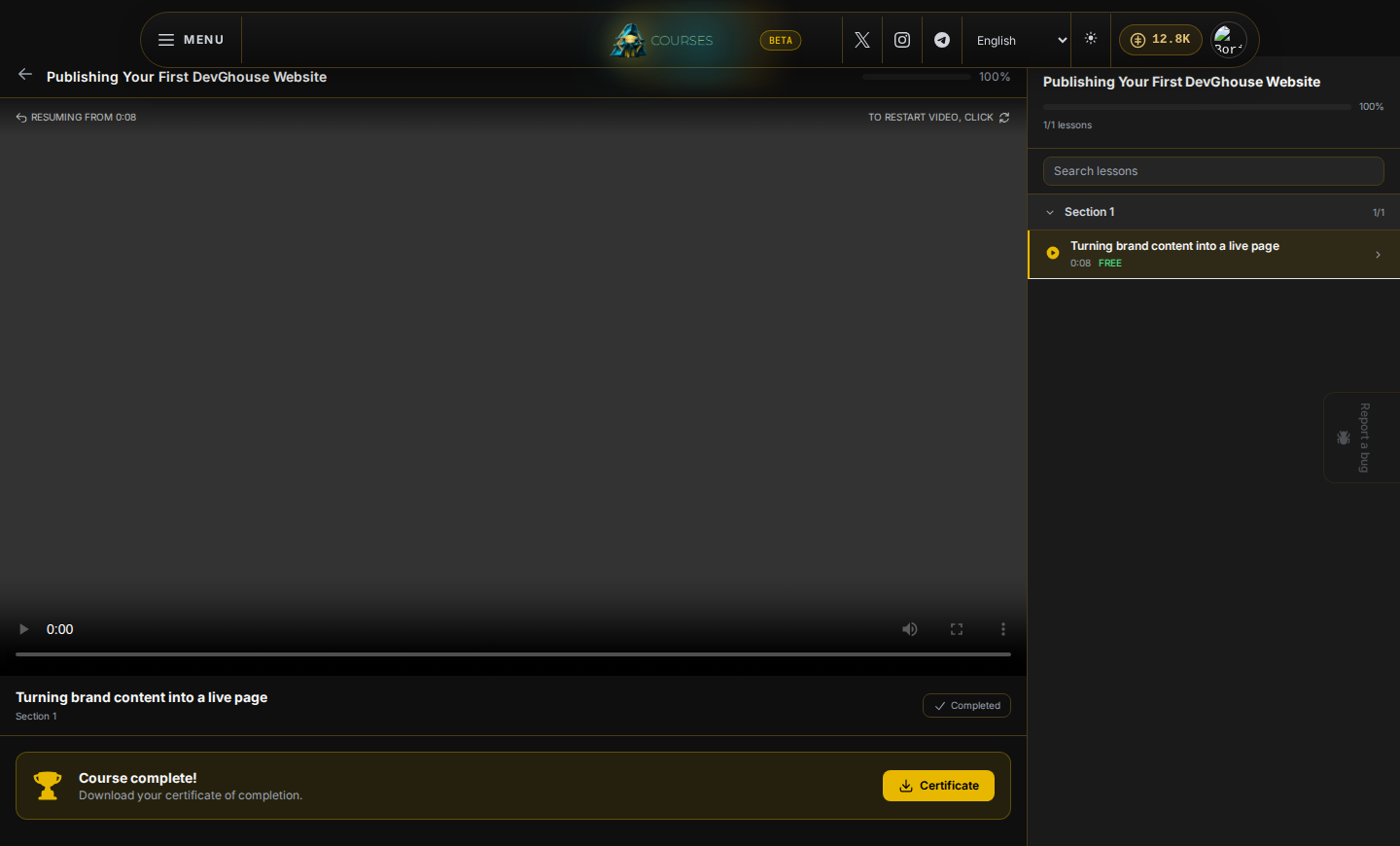Open the X (Twitter) social link
Viewport: 1400px width, 846px height.
click(x=862, y=40)
